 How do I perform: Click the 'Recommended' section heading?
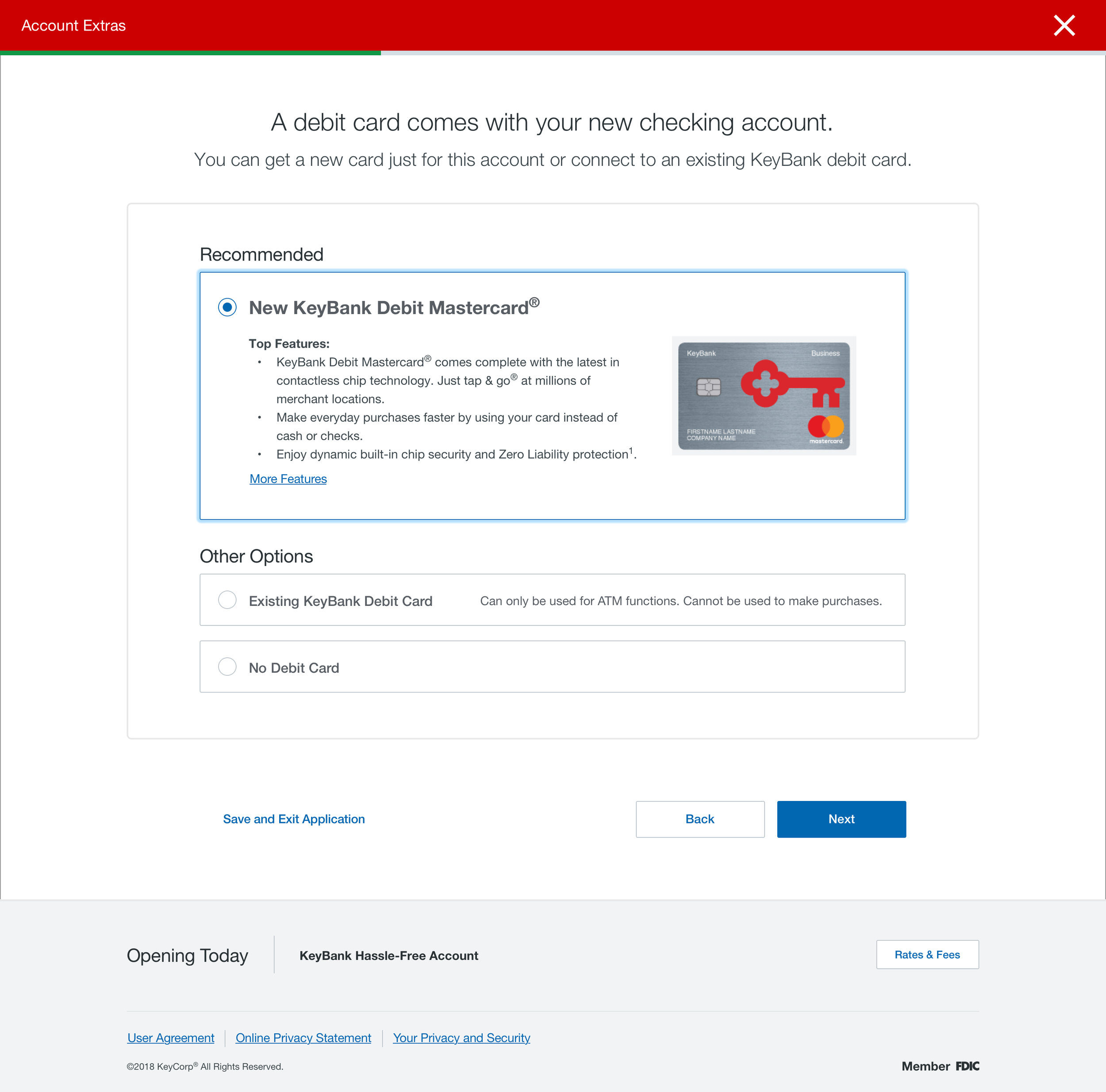(261, 255)
